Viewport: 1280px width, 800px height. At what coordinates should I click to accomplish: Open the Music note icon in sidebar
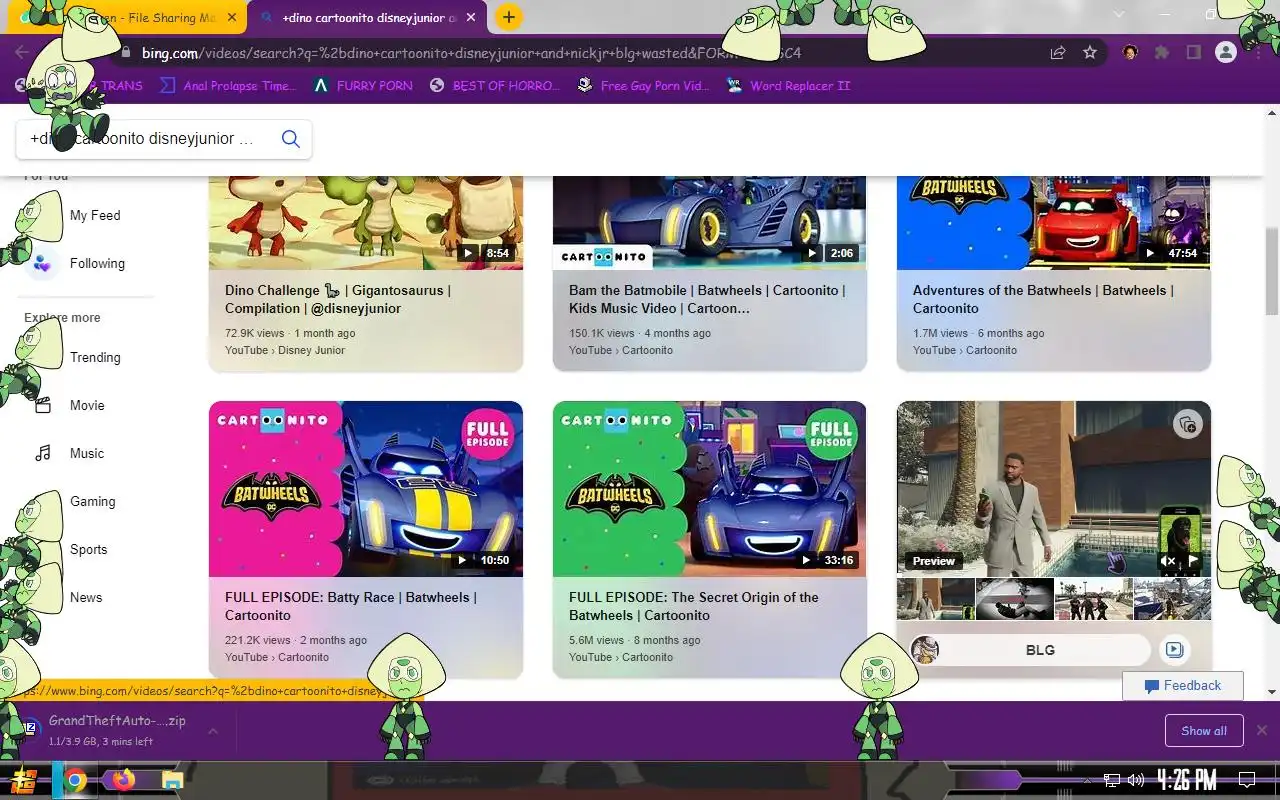pyautogui.click(x=42, y=453)
